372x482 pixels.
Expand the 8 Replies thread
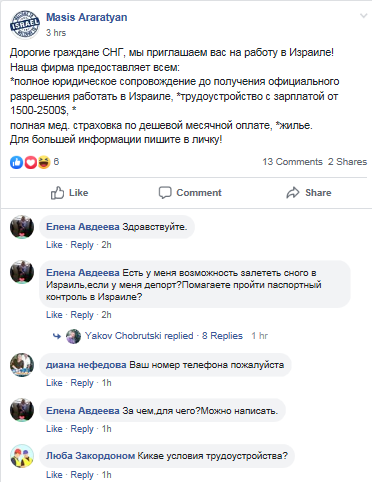tap(222, 336)
